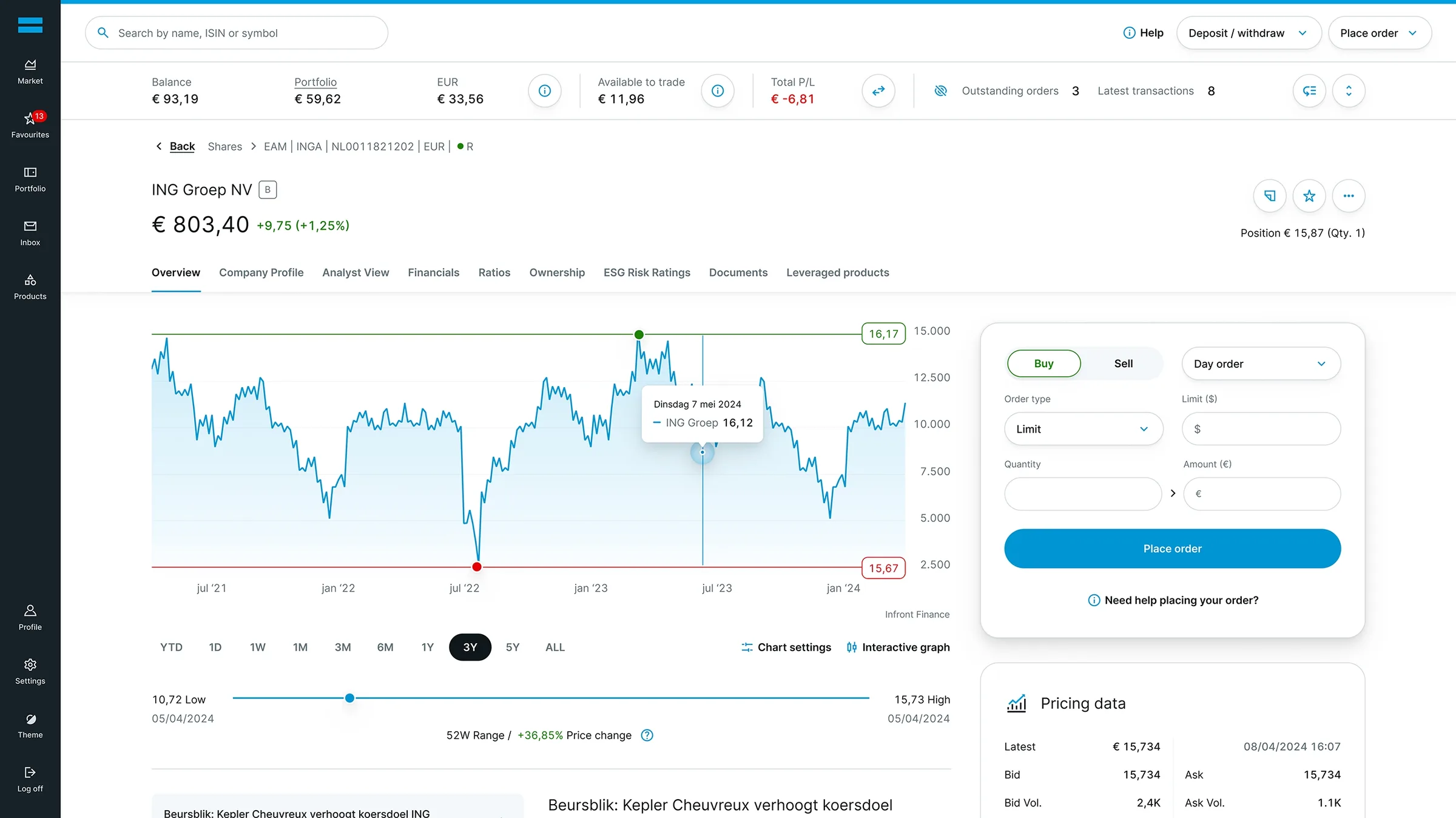
Task: Open the Inbox sidebar item
Action: [30, 234]
